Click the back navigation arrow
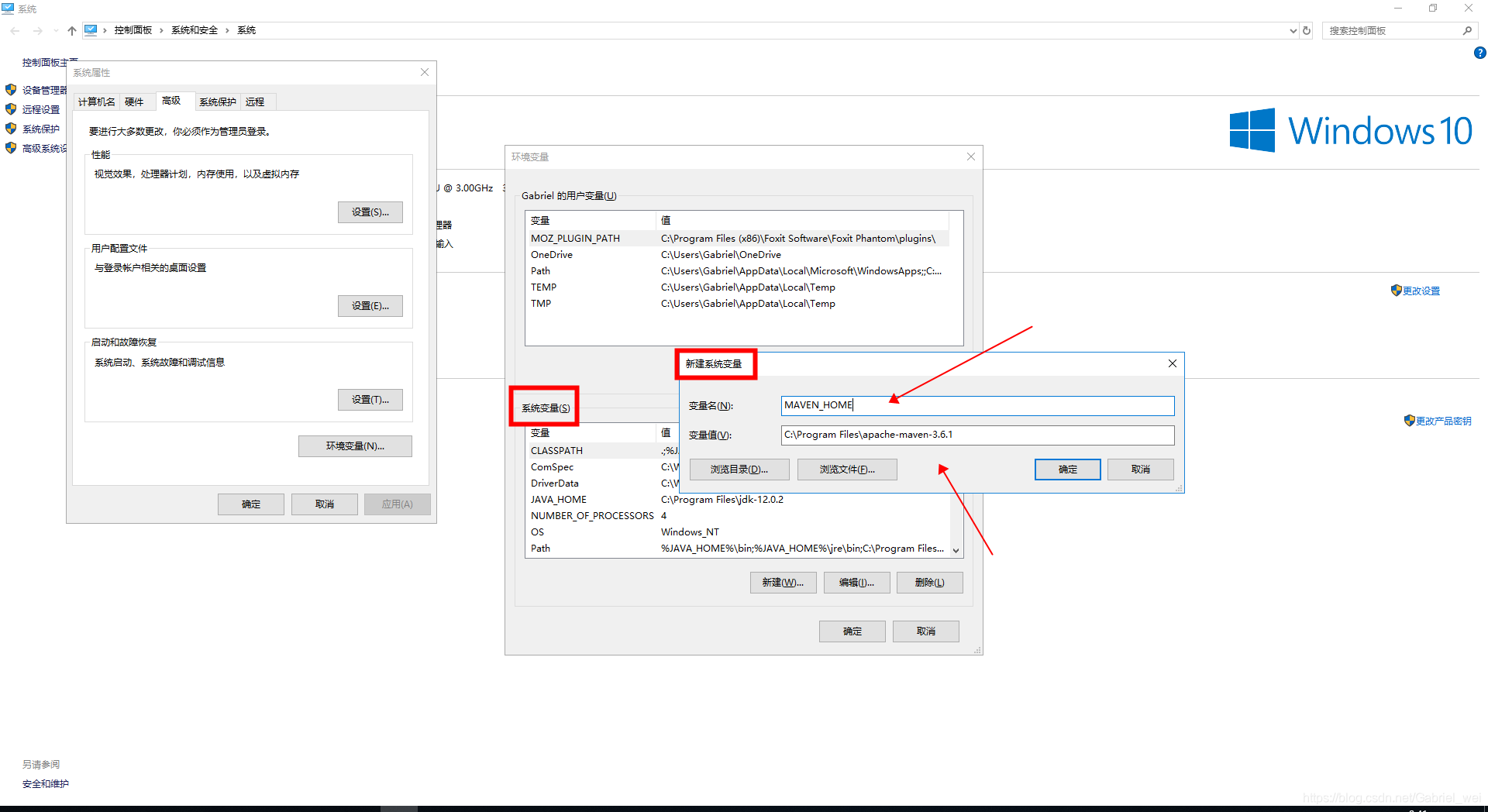Screen dimensions: 1488x812 click(15, 31)
